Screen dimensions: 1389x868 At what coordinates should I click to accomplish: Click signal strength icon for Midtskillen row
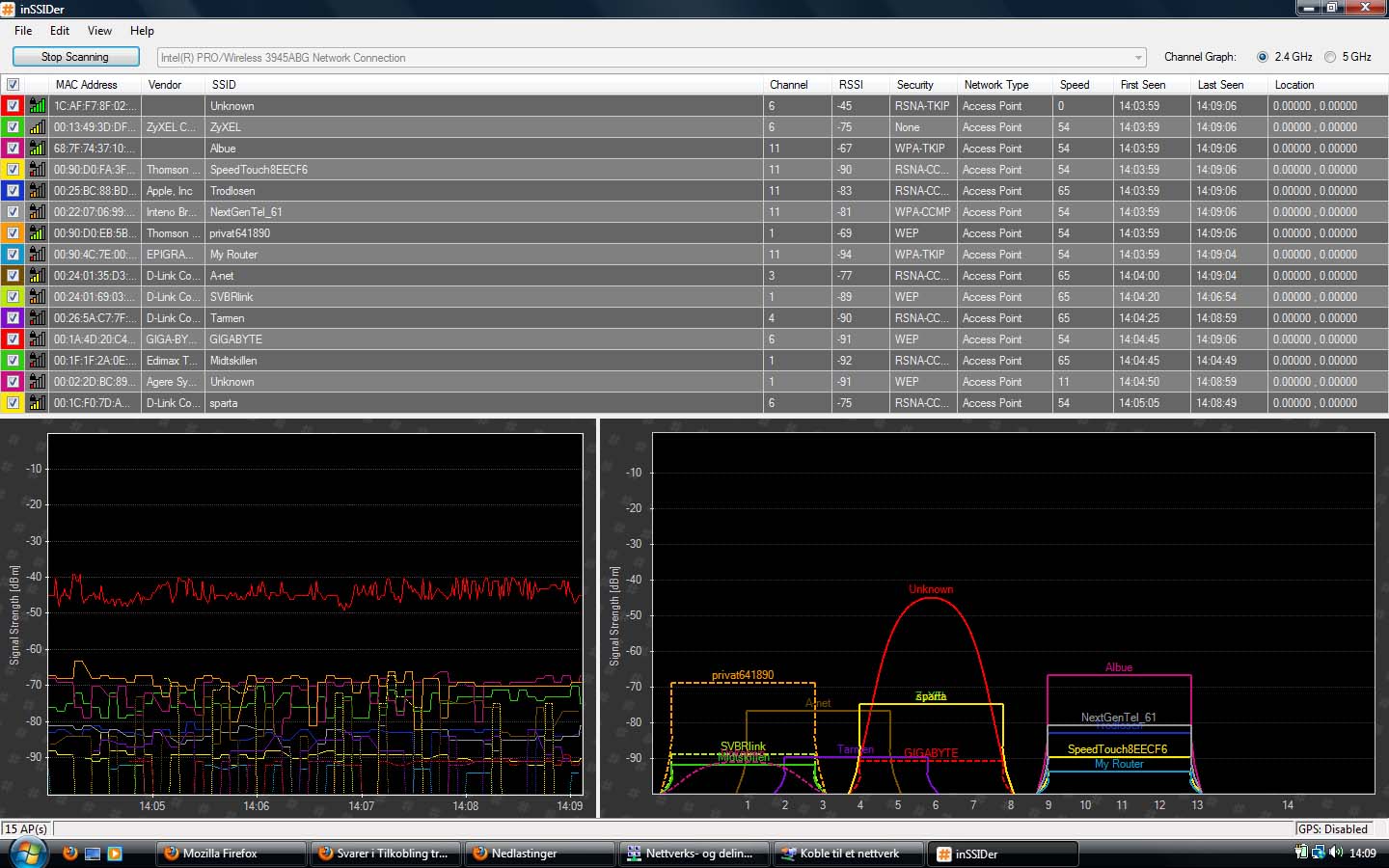pyautogui.click(x=37, y=361)
